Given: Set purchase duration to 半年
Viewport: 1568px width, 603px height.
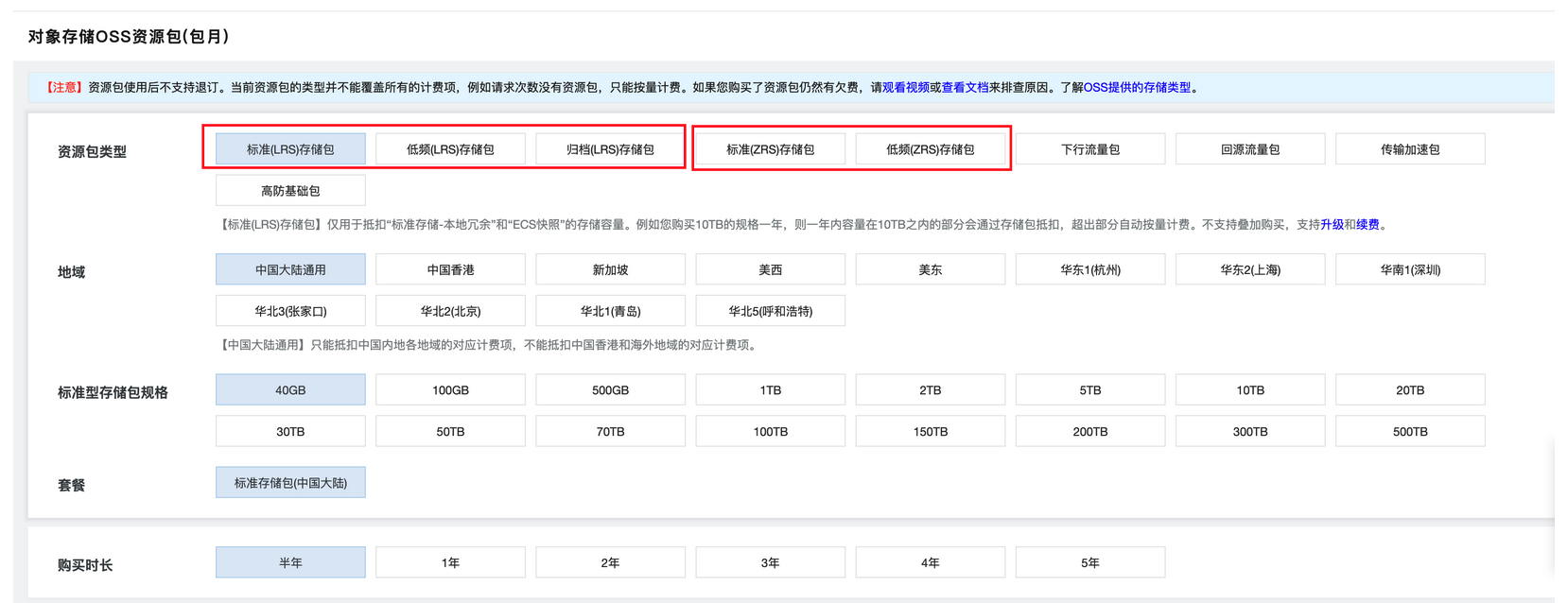Looking at the screenshot, I should click(x=290, y=562).
